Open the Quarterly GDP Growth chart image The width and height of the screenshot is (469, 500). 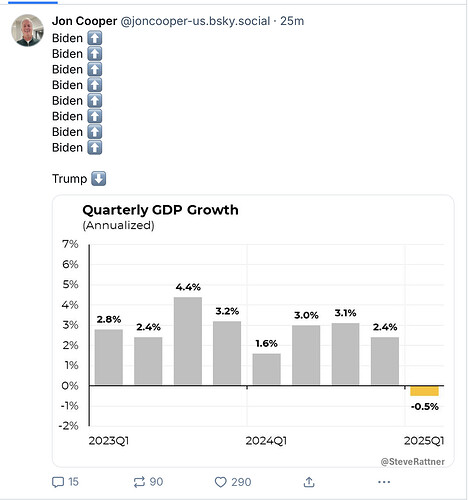(x=253, y=331)
